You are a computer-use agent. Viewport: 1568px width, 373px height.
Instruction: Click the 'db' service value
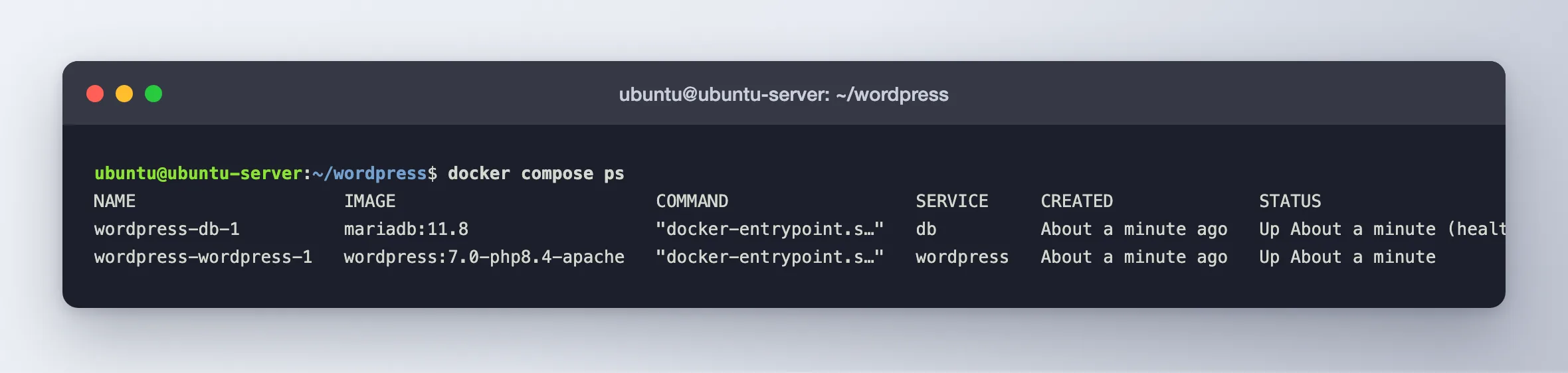[x=926, y=229]
